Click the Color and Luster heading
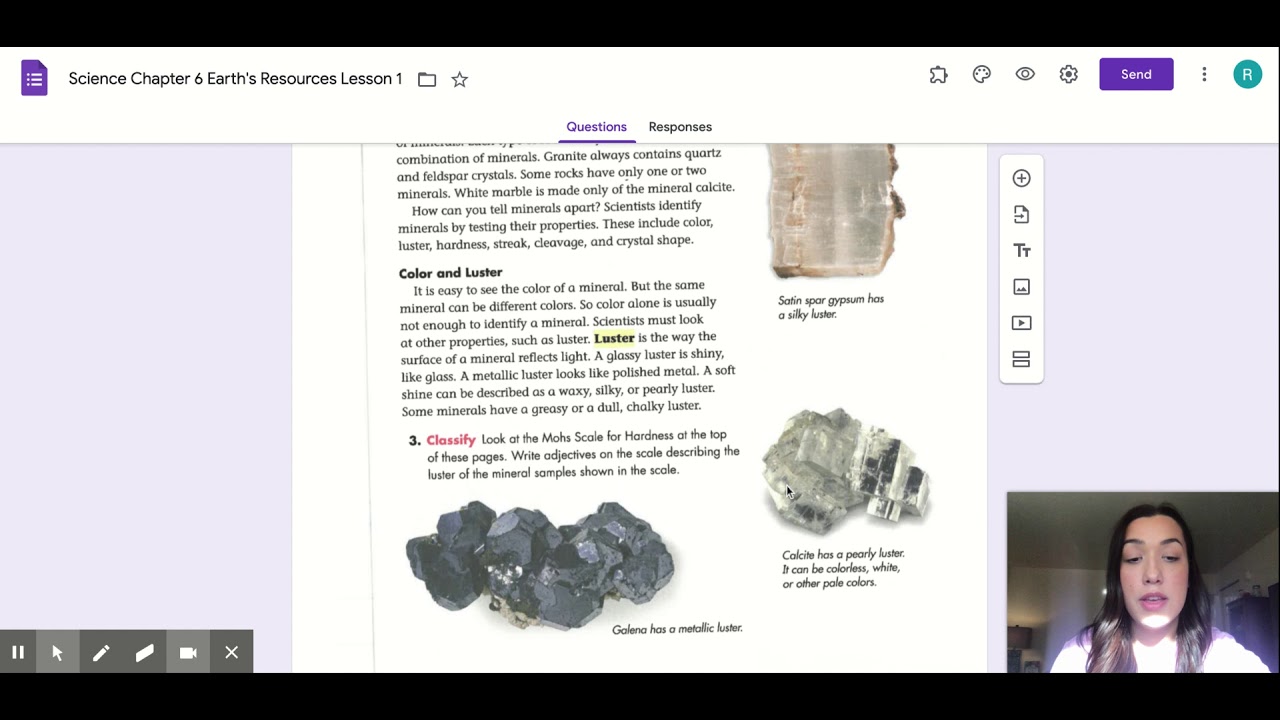Screen dimensions: 1280x720 [x=450, y=272]
